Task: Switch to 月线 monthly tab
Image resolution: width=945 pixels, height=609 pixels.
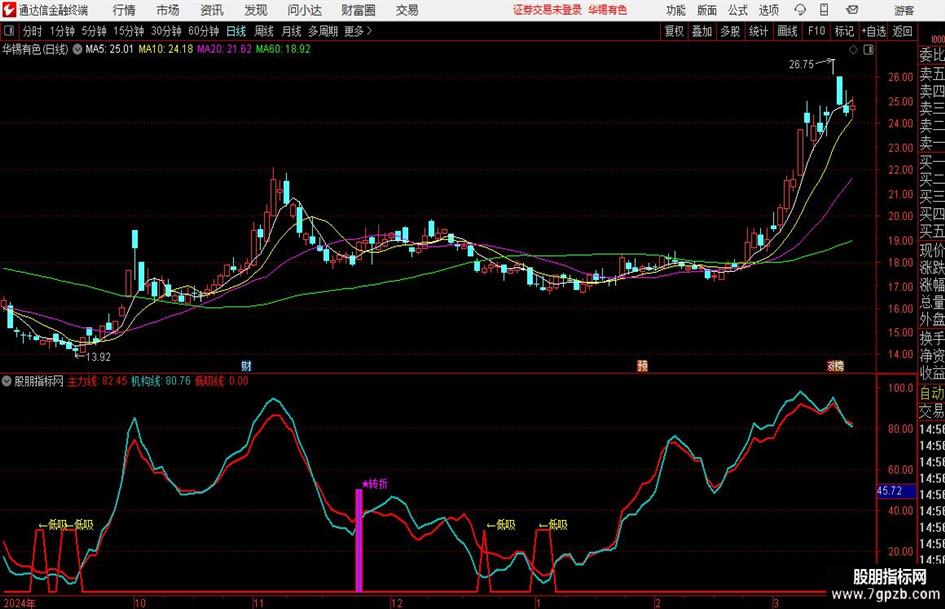Action: pos(291,31)
